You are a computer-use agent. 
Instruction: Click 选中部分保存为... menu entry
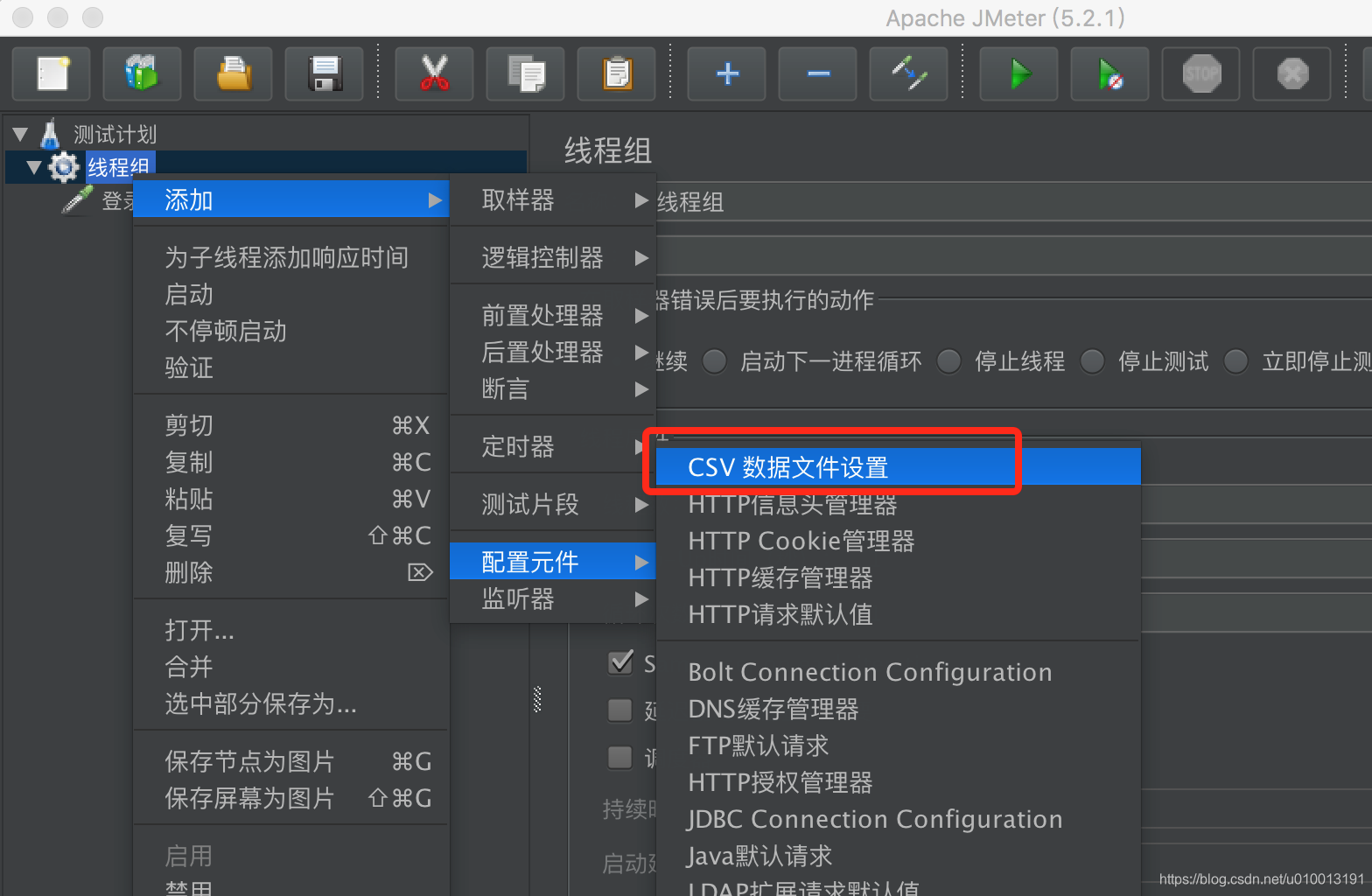[291, 703]
